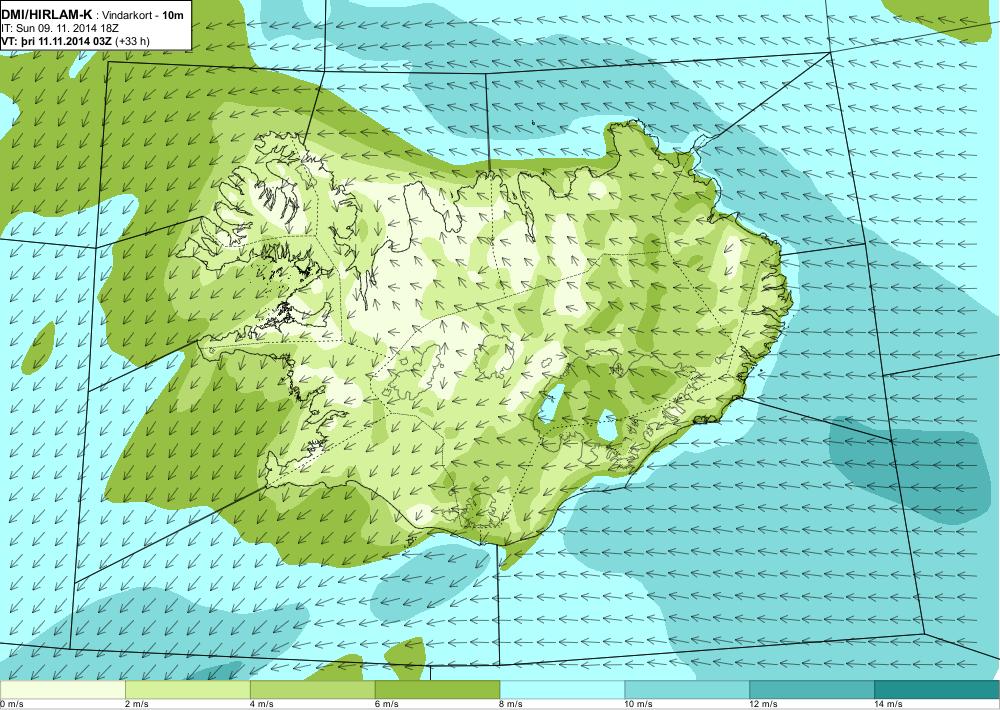
Task: Click the '4 m/s' legend label
Action: click(x=262, y=704)
